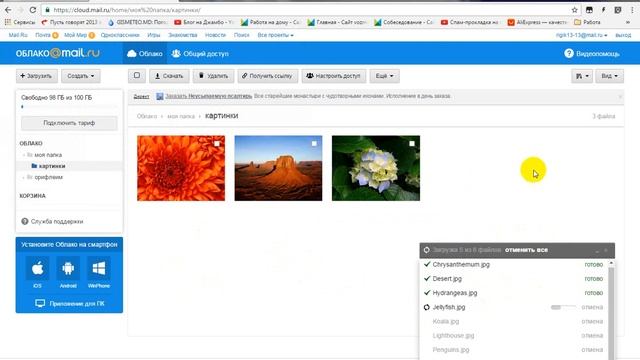640x360 pixels.
Task: Open Chrome three-dot menu
Action: click(x=632, y=10)
